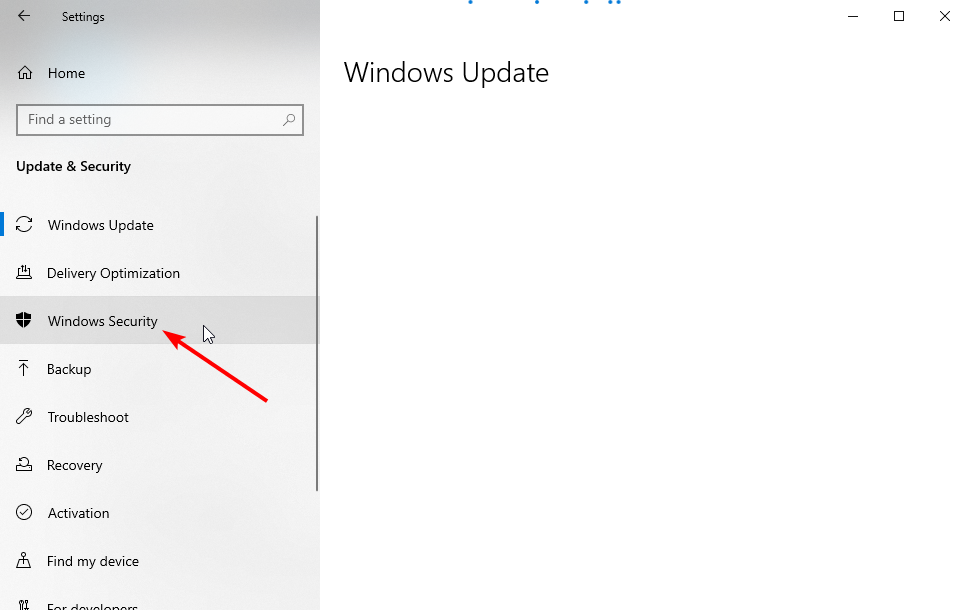The width and height of the screenshot is (968, 610).
Task: Open the Windows Security section
Action: [159, 320]
